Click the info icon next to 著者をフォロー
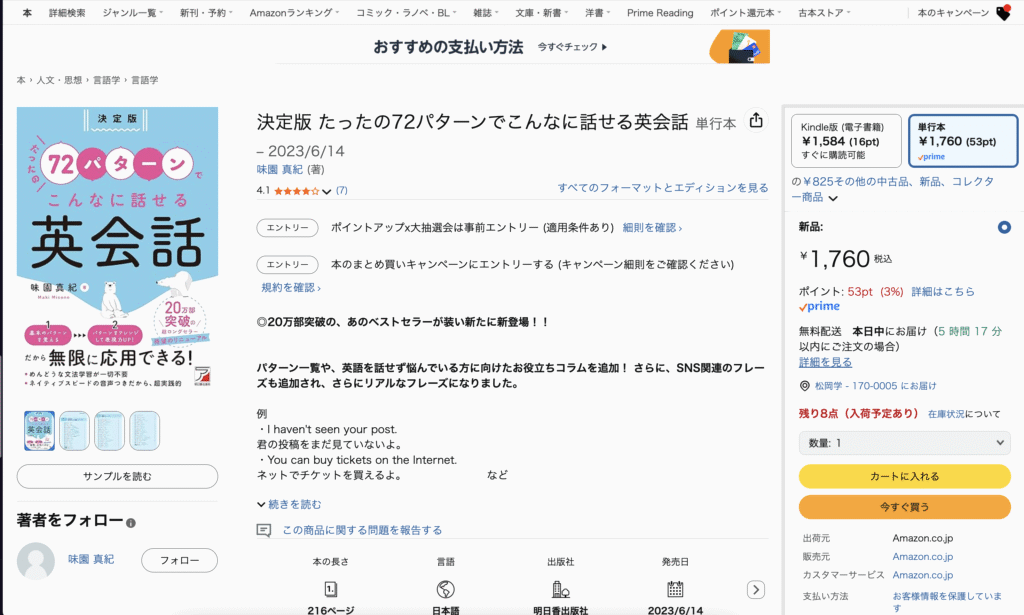Image resolution: width=1024 pixels, height=615 pixels. (x=131, y=523)
